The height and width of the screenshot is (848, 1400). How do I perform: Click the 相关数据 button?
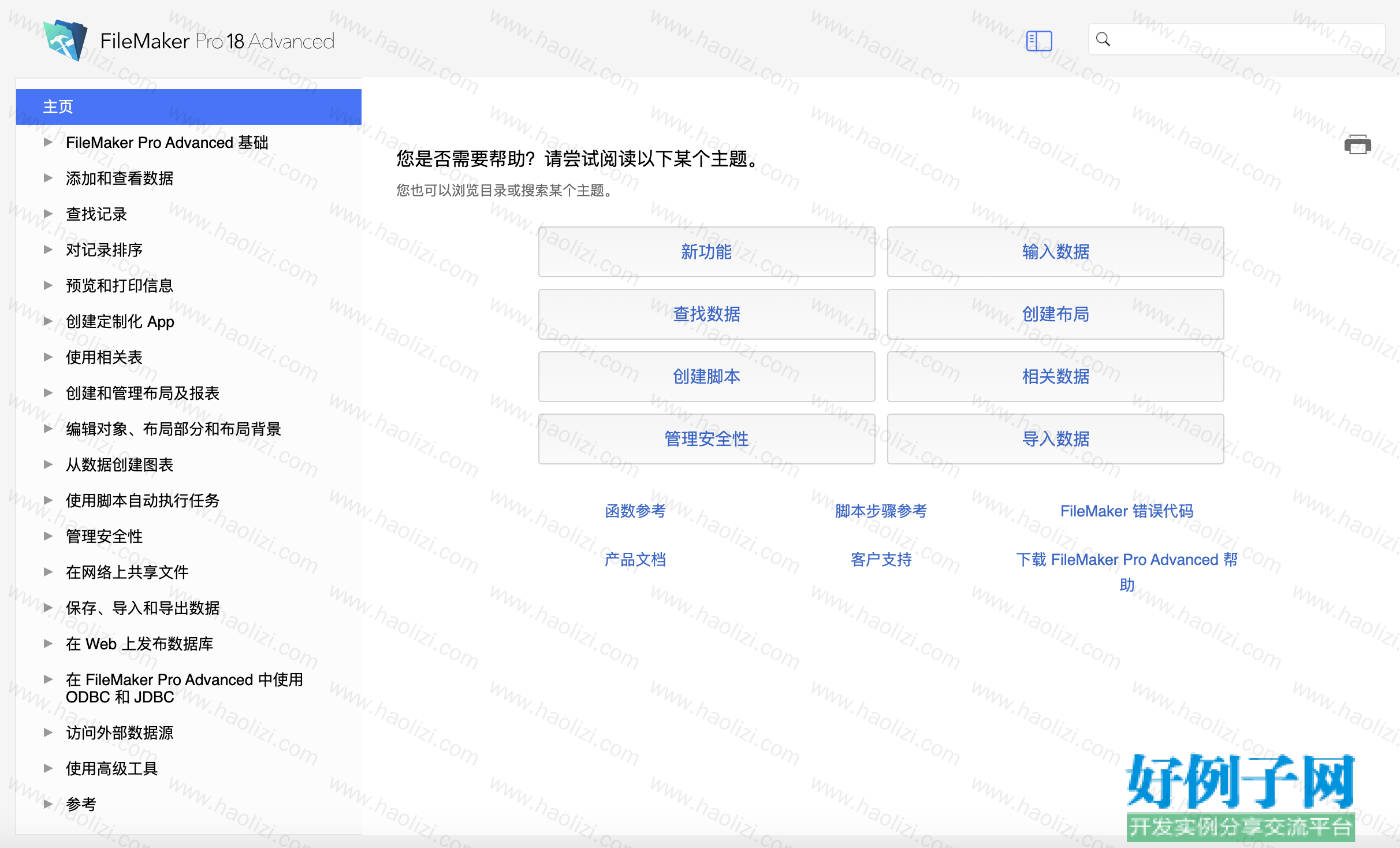pyautogui.click(x=1055, y=377)
